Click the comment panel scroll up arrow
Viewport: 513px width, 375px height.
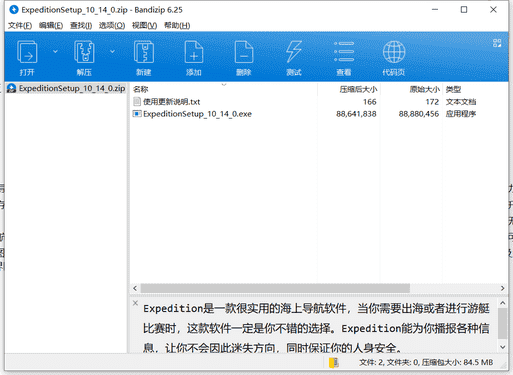503,303
